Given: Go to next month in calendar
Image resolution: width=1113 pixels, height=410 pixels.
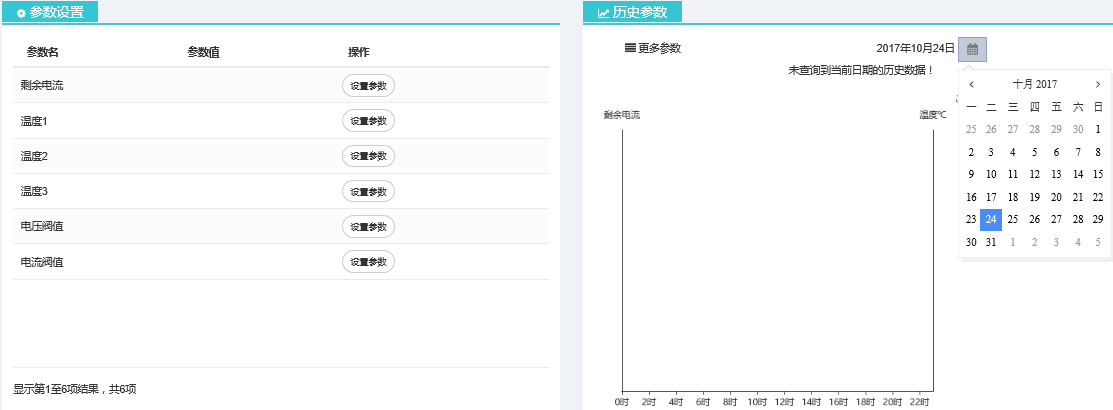Looking at the screenshot, I should click(x=1098, y=85).
